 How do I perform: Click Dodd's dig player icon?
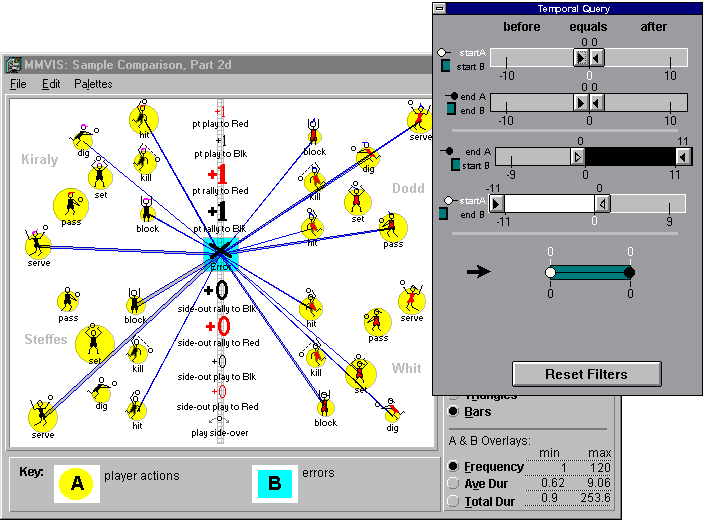368,155
